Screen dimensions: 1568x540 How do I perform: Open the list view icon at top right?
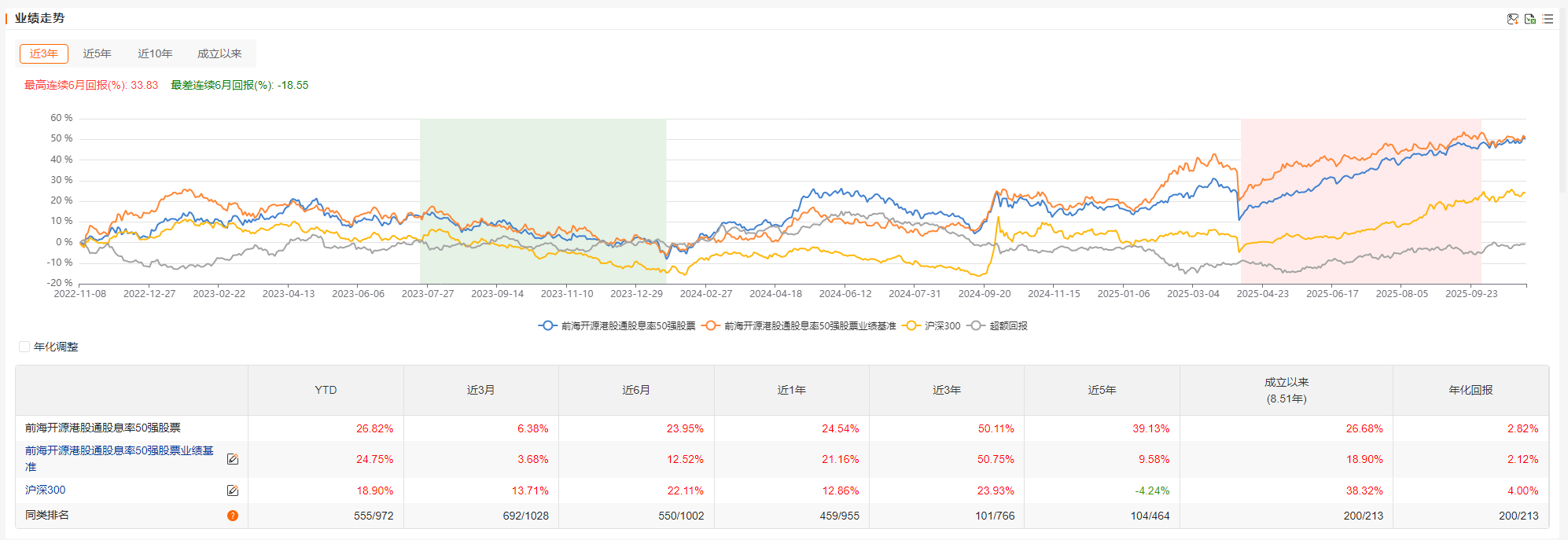pyautogui.click(x=1548, y=19)
